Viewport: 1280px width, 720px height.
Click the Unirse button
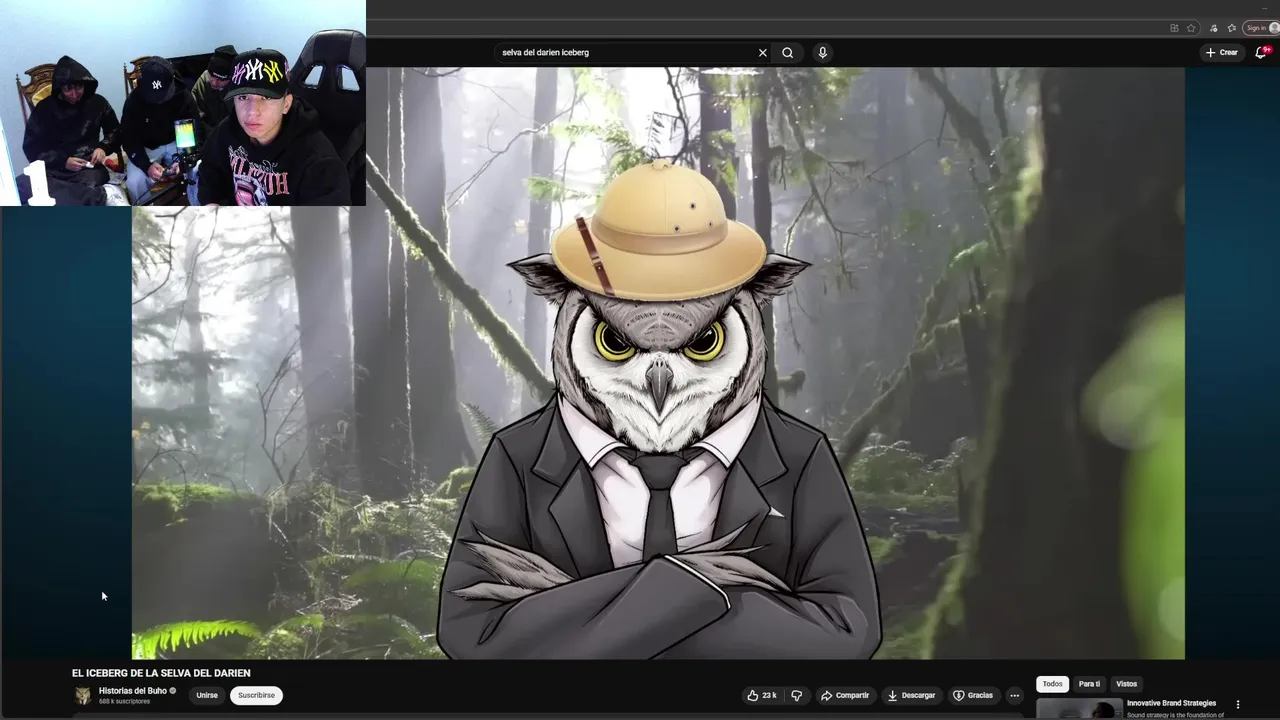[207, 695]
